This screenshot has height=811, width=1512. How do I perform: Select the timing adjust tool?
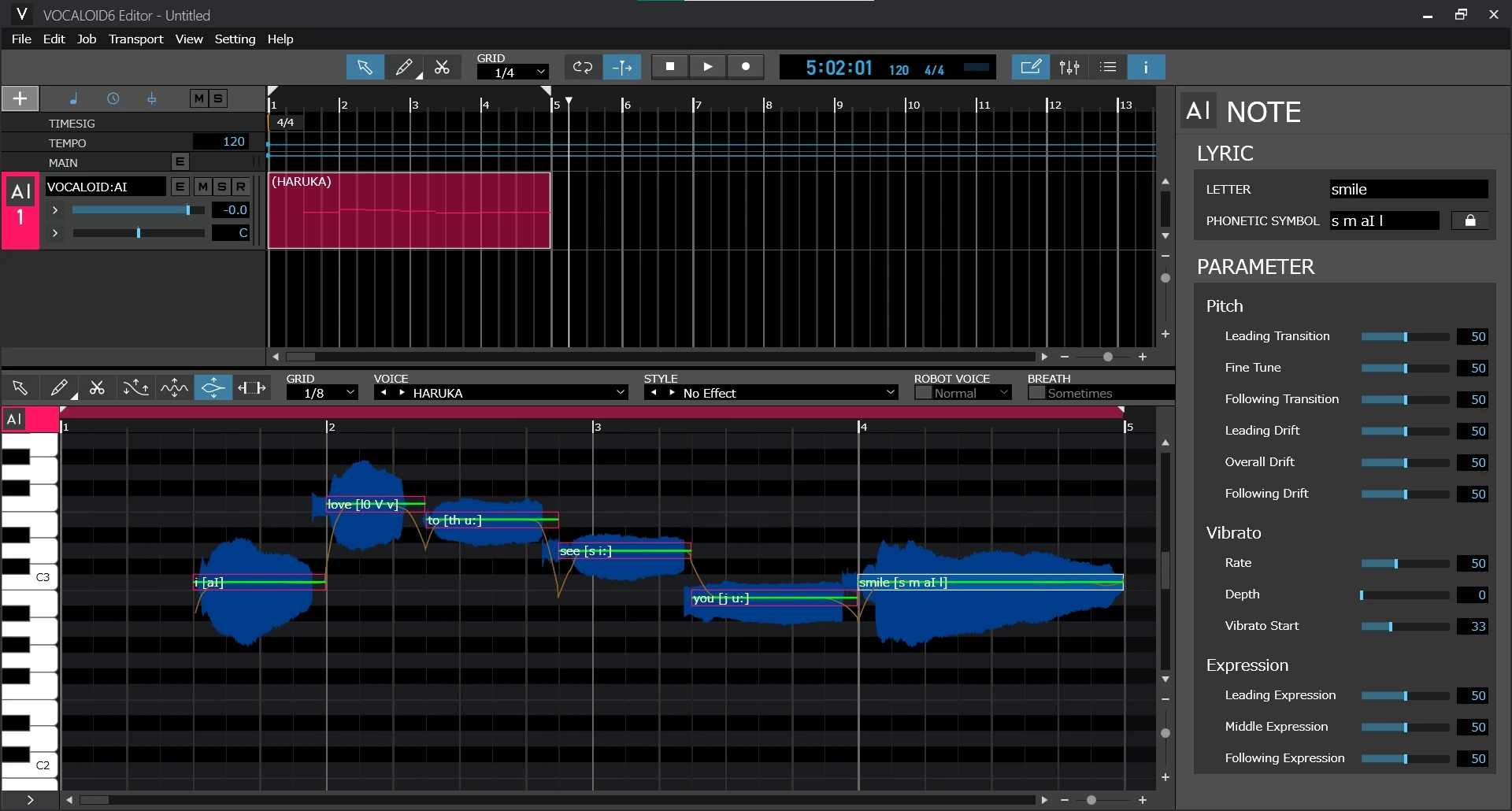click(251, 387)
